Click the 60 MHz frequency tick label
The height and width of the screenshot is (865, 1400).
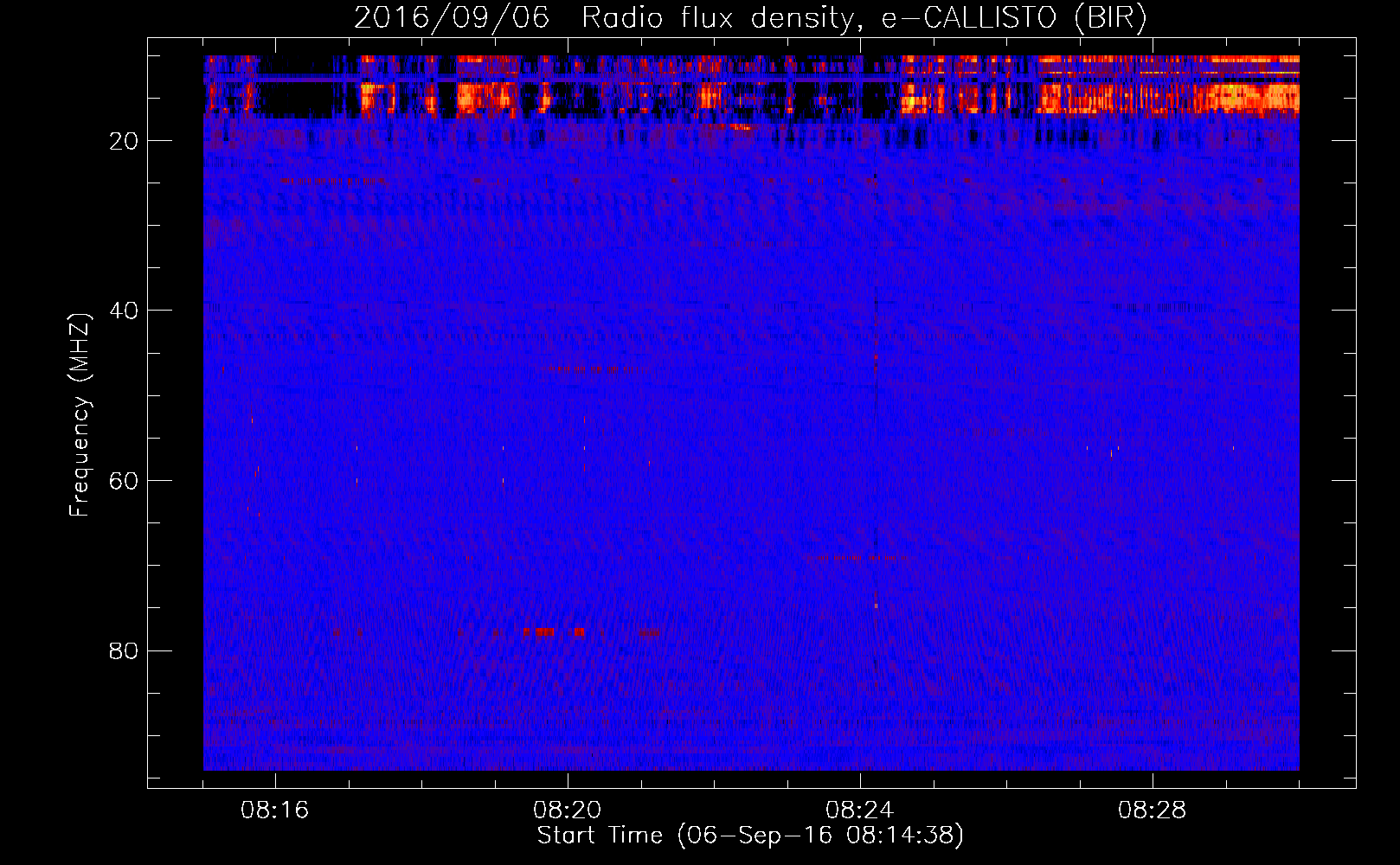[x=125, y=481]
